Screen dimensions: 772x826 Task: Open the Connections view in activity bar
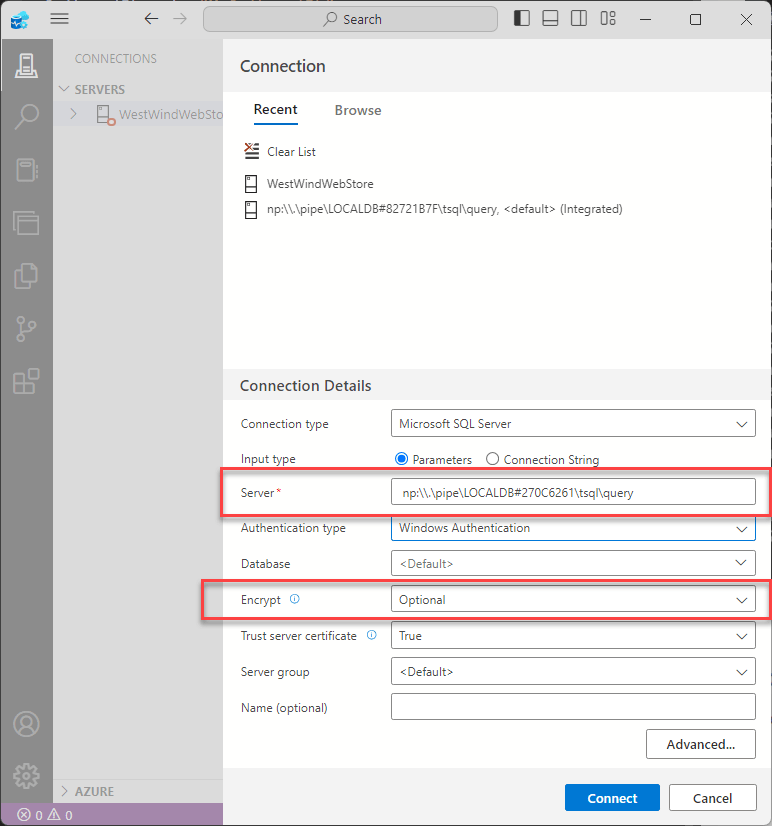[26, 65]
